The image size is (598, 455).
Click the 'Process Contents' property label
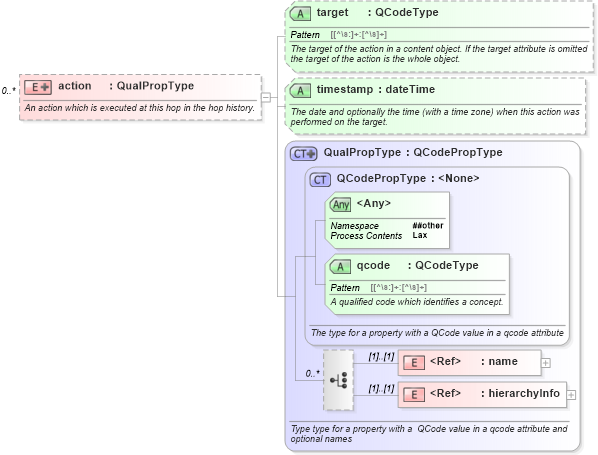click(366, 236)
